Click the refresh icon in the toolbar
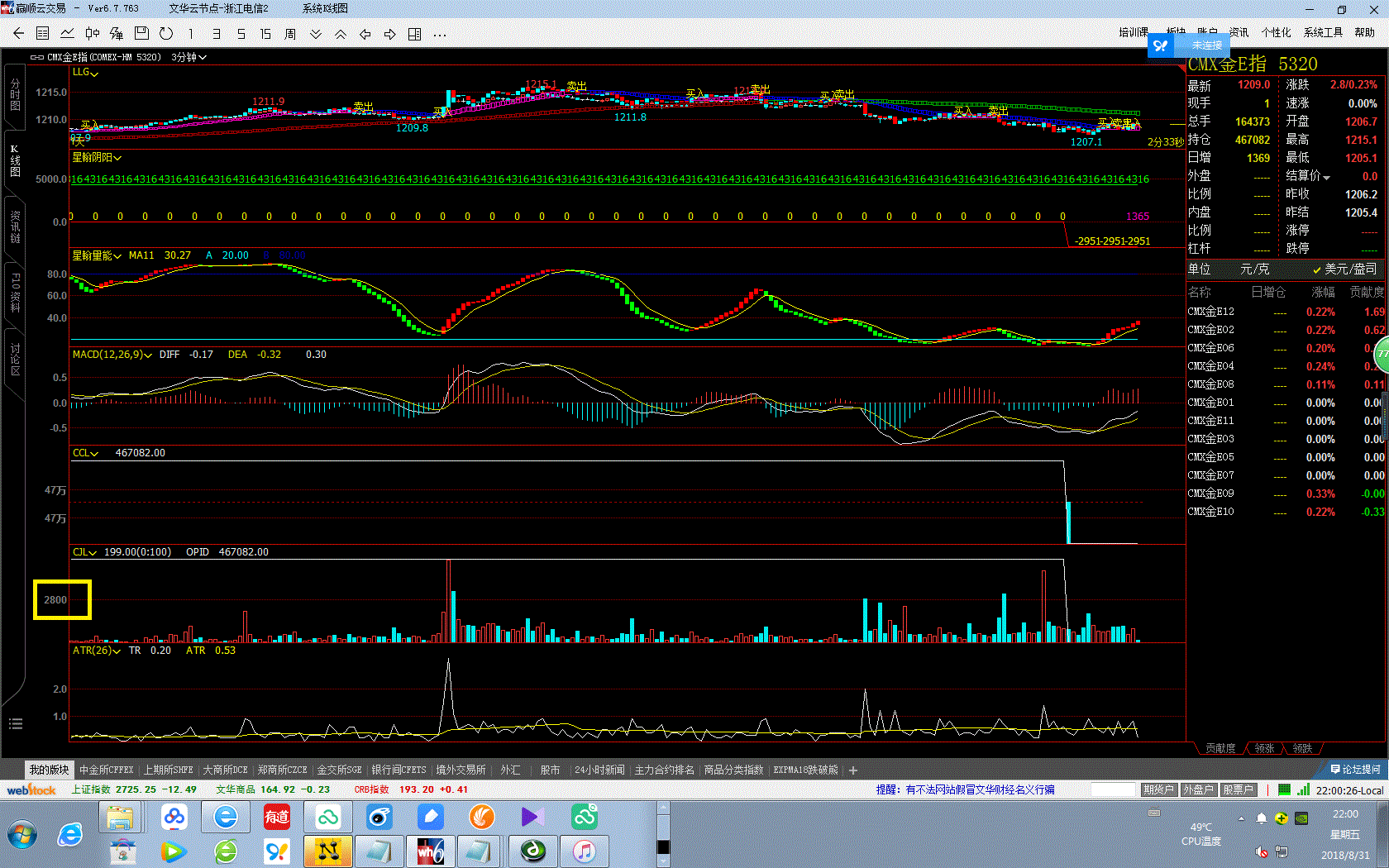The image size is (1389, 868). pos(166,34)
